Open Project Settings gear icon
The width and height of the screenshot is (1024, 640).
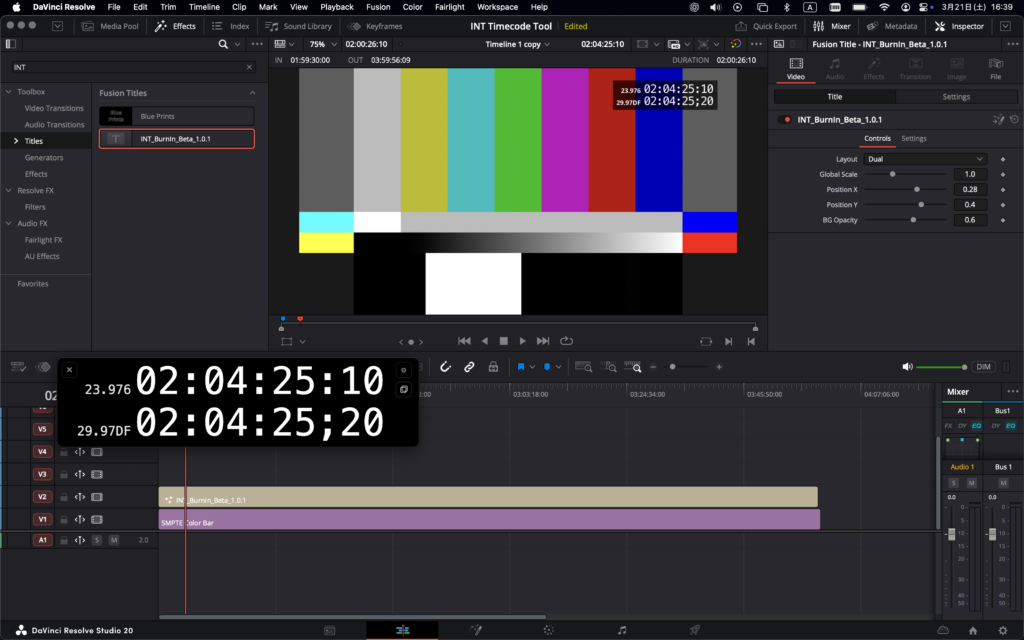(1003, 630)
